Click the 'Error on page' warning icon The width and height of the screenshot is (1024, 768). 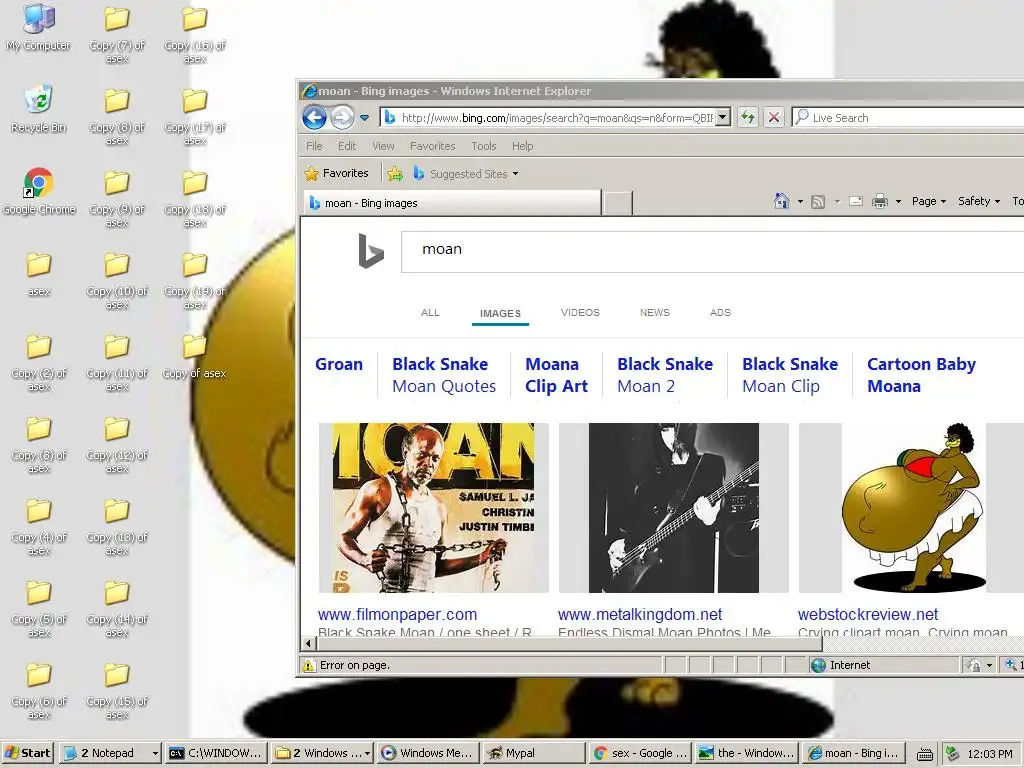(308, 665)
